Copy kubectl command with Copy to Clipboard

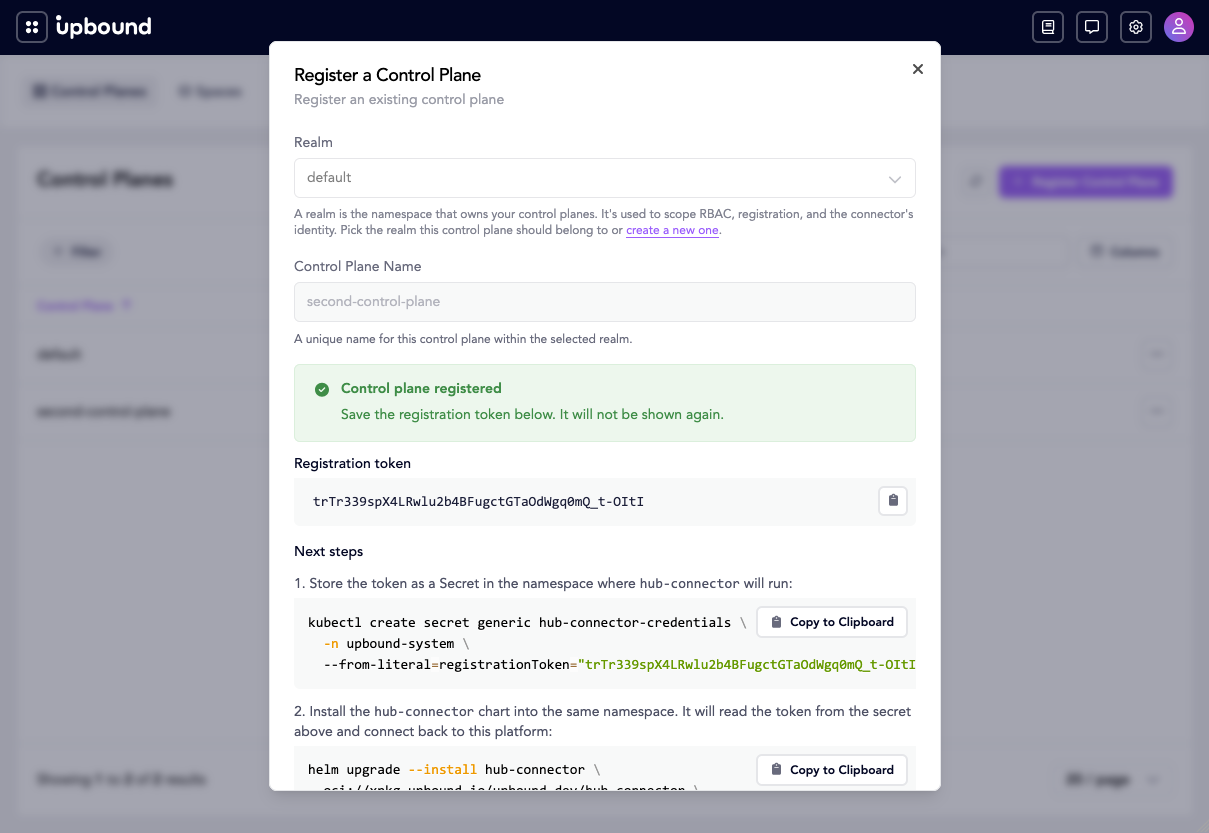[832, 622]
